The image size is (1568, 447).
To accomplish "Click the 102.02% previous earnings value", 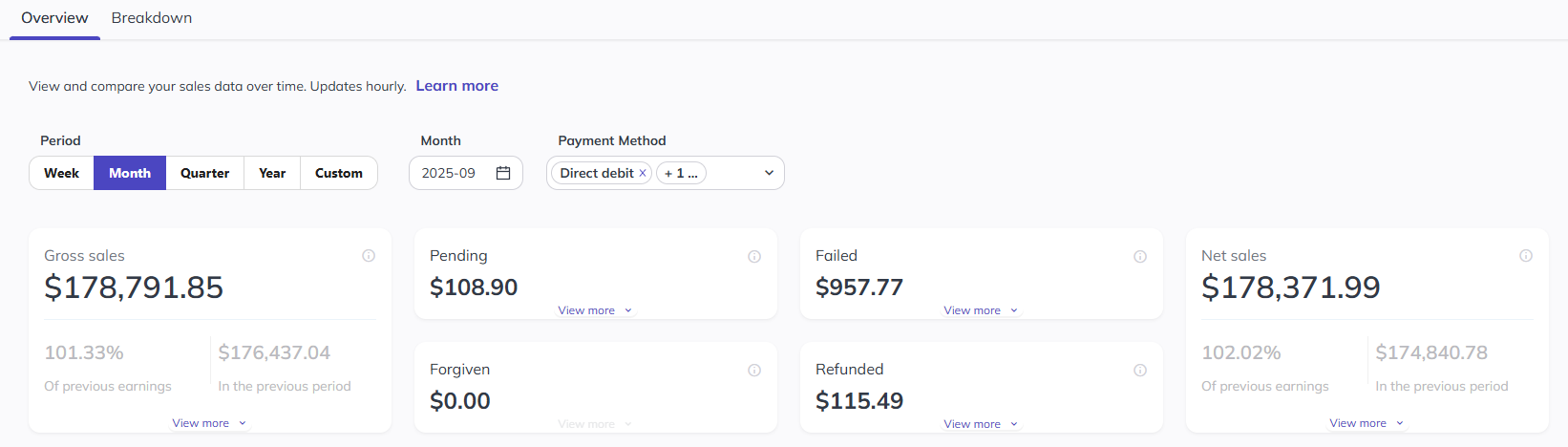I will pos(1241,352).
